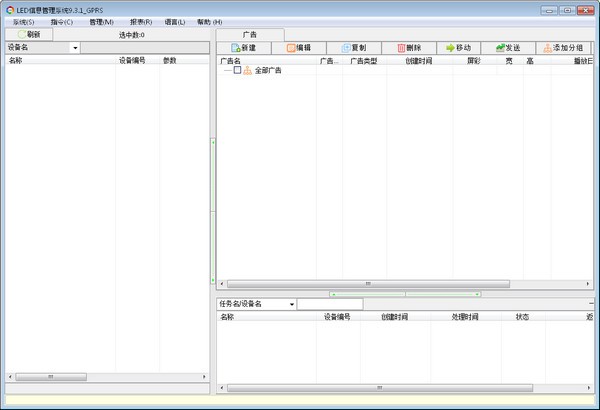The image size is (600, 410).
Task: Click the 添加分组 (Add group) button
Action: [x=563, y=48]
